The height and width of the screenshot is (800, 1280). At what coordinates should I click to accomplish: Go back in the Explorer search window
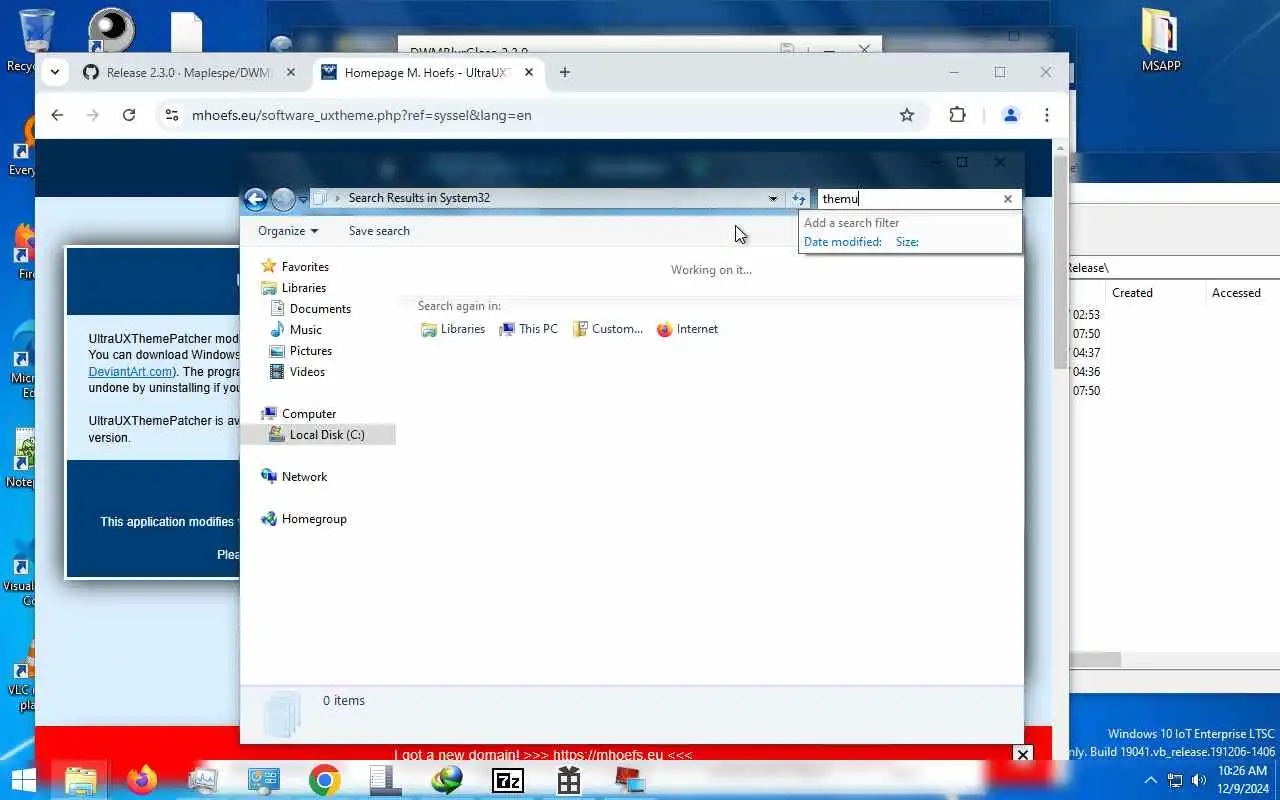pos(255,199)
